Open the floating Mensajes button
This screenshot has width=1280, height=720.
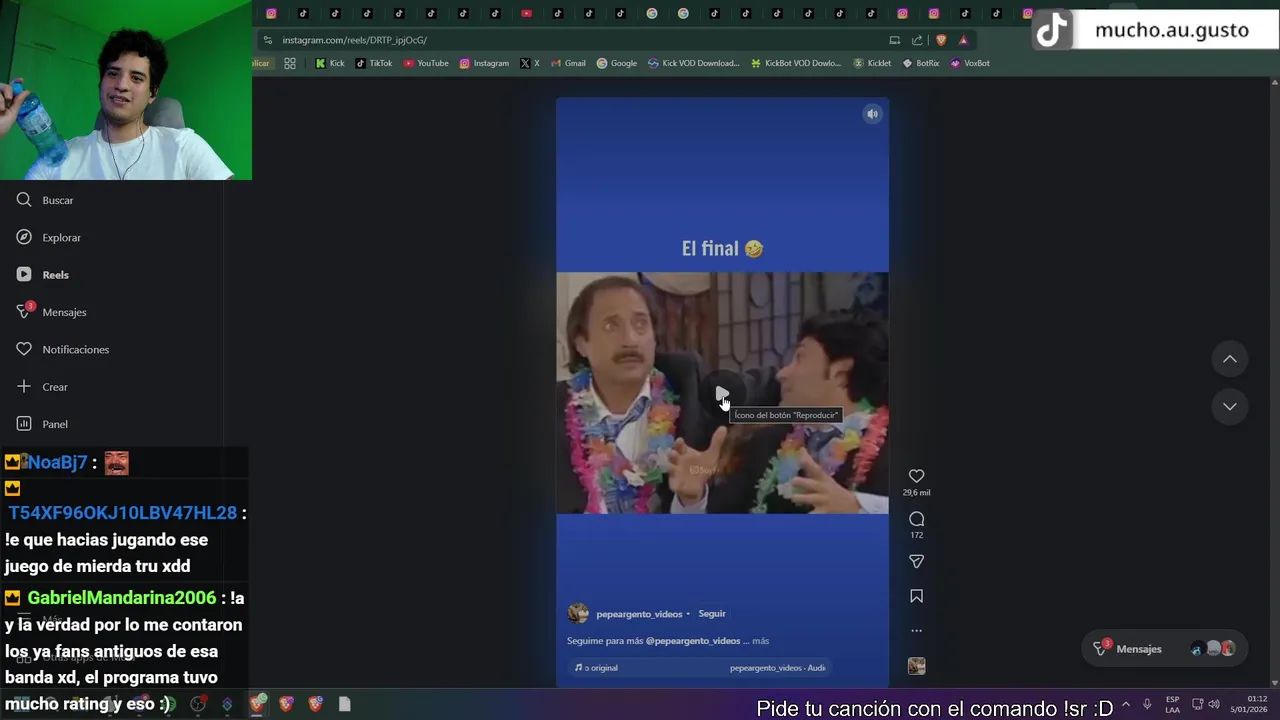point(1164,649)
